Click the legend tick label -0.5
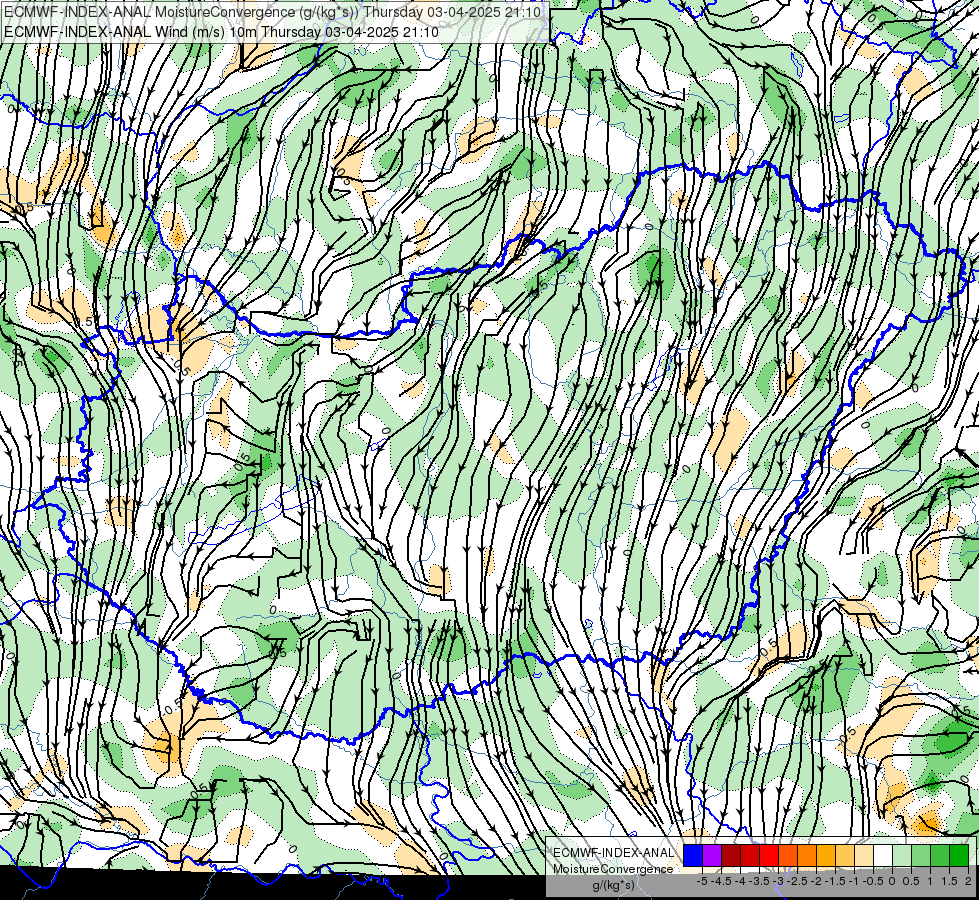This screenshot has height=900, width=979. [x=873, y=881]
